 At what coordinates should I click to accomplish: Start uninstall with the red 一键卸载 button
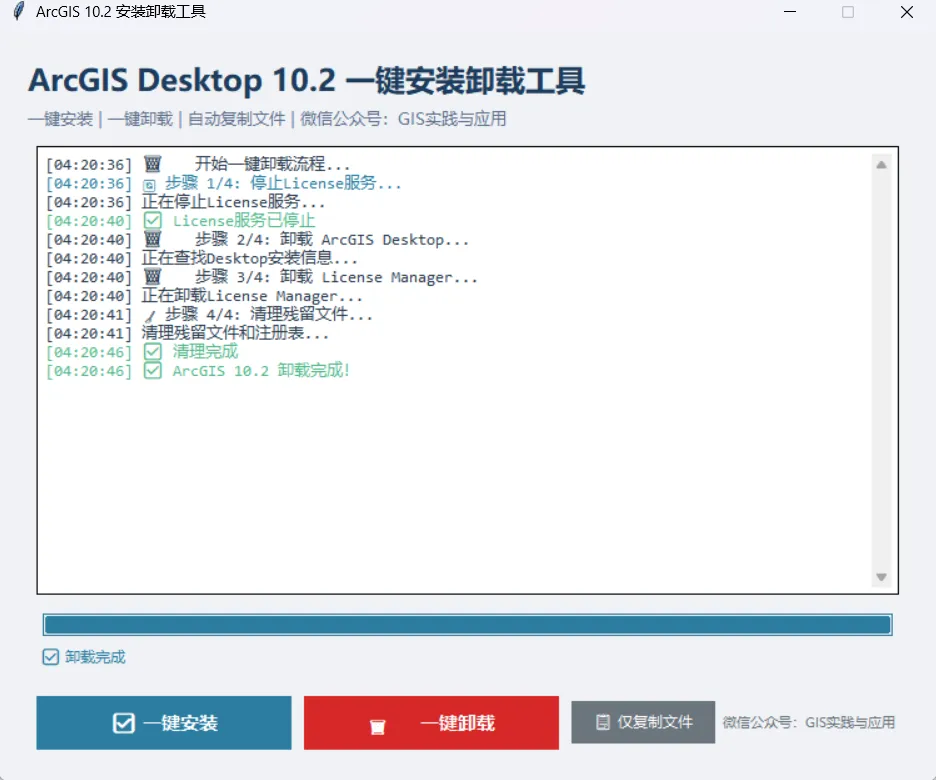coord(431,723)
